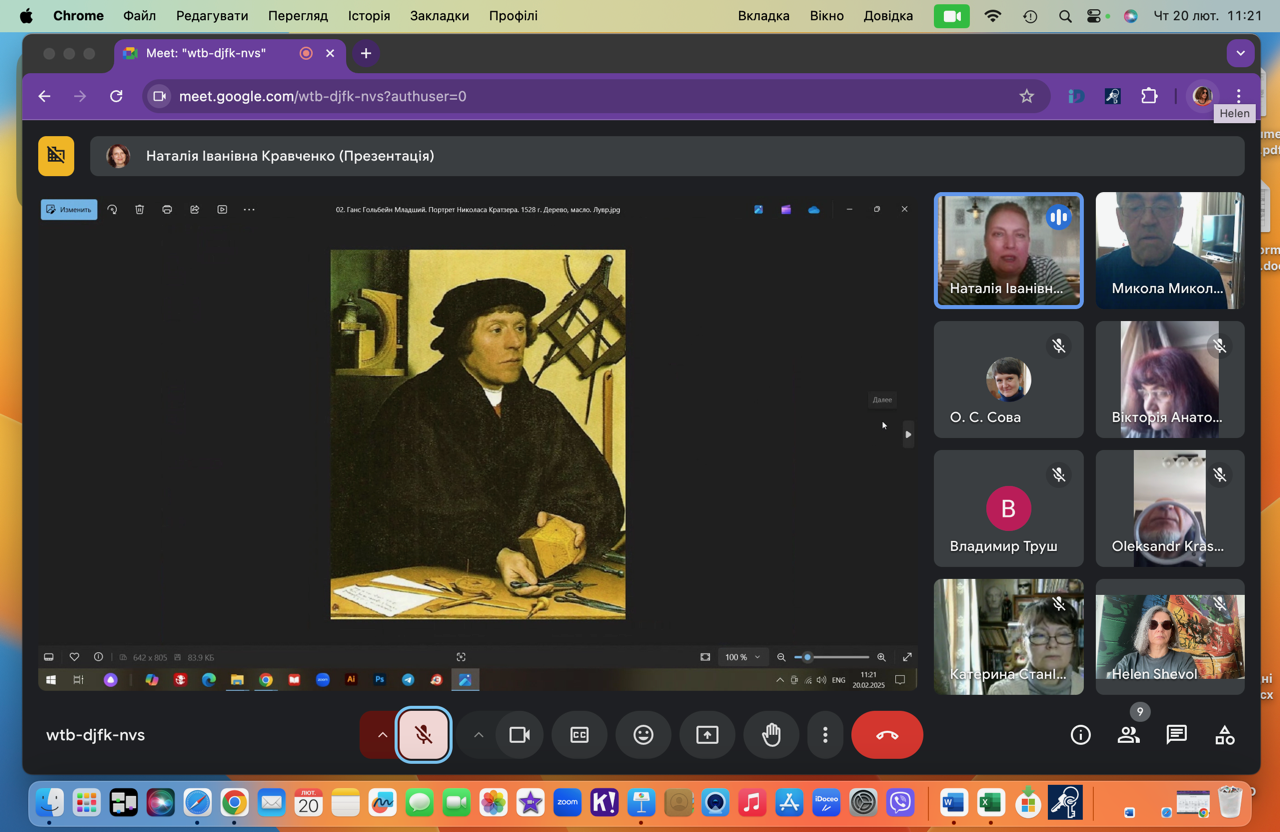The width and height of the screenshot is (1280, 832).
Task: Open the Довідка menu
Action: pyautogui.click(x=888, y=16)
